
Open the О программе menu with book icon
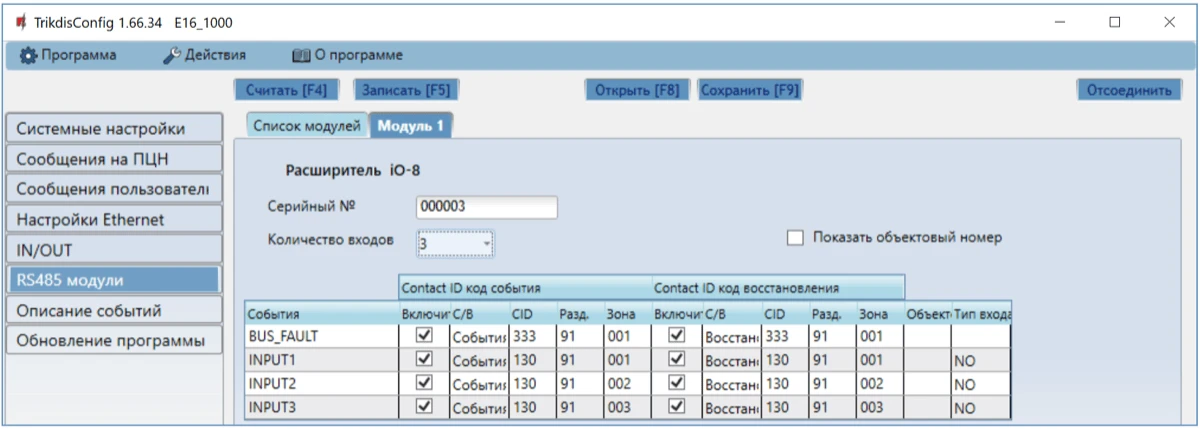[x=346, y=55]
